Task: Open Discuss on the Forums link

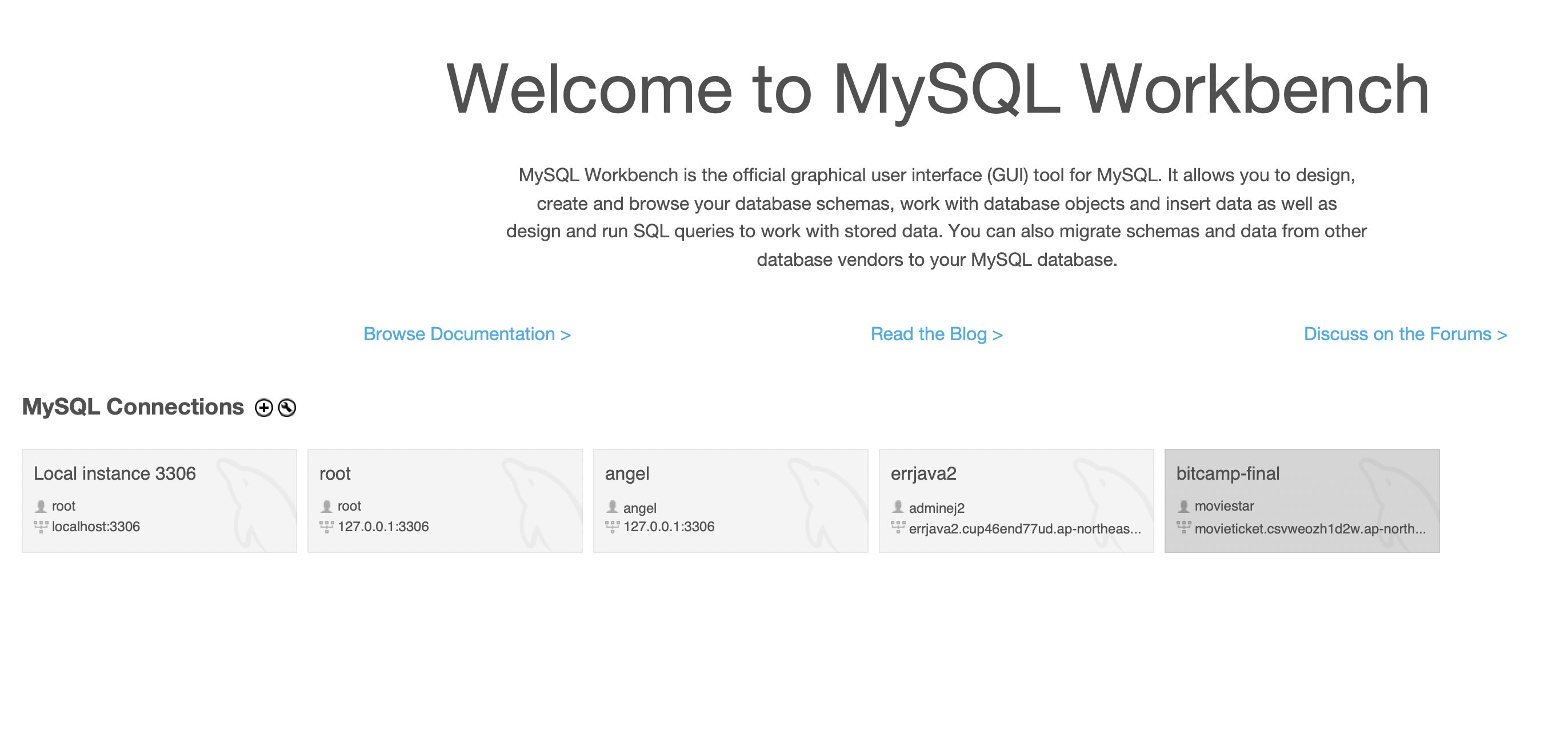Action: point(1405,334)
